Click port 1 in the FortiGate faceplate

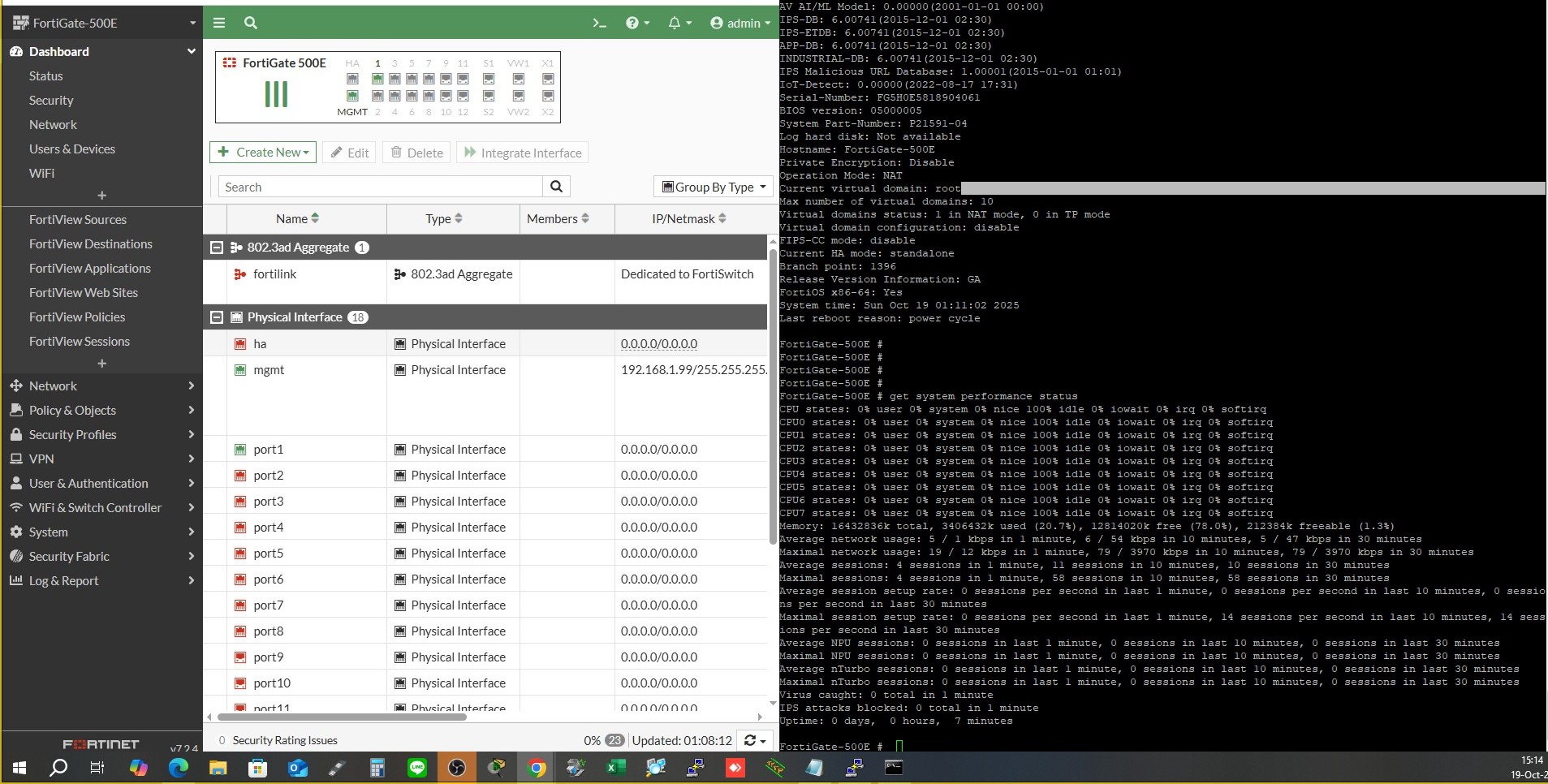coord(377,79)
